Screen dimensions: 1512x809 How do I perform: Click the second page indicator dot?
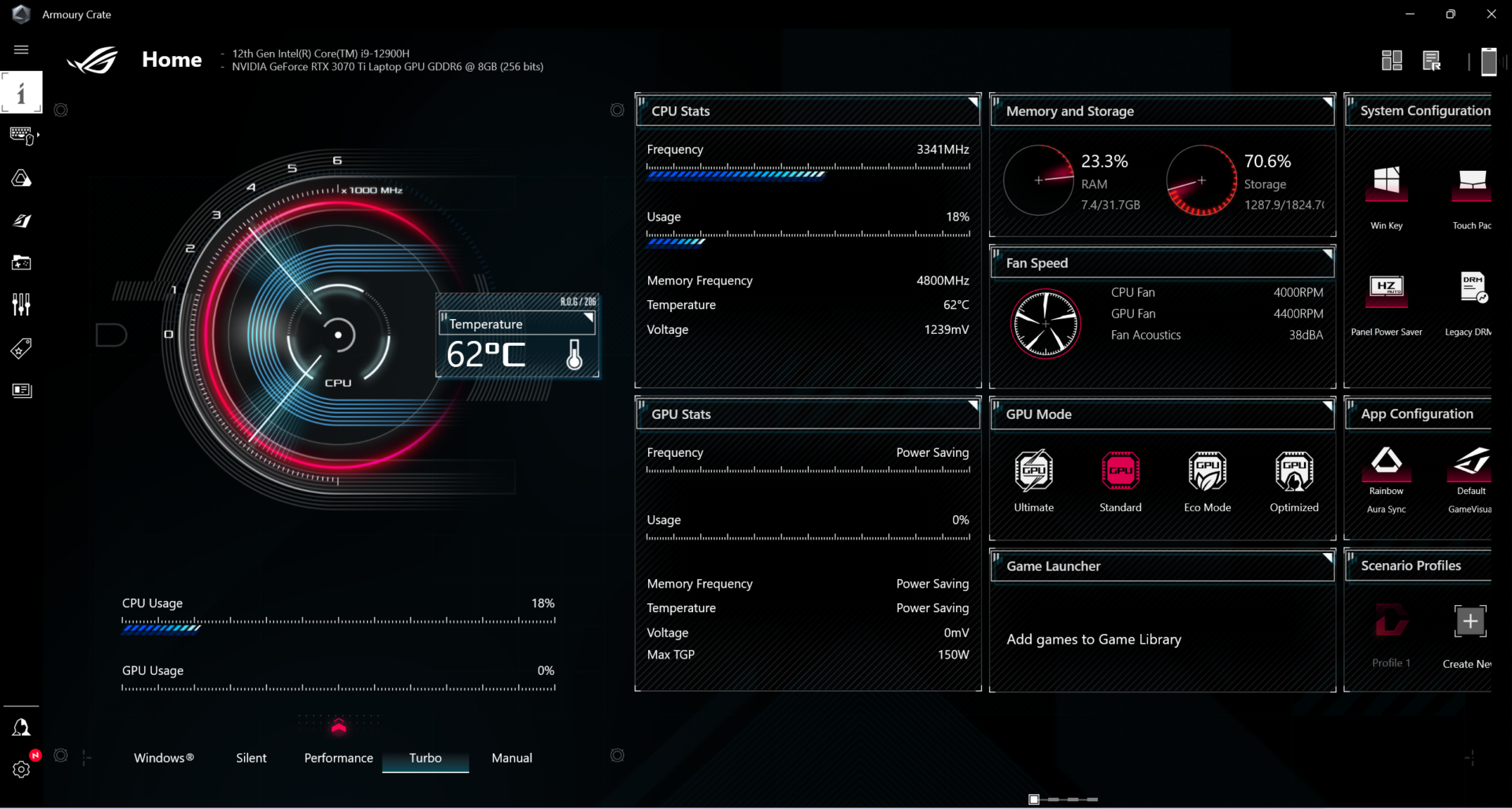pos(1053,799)
